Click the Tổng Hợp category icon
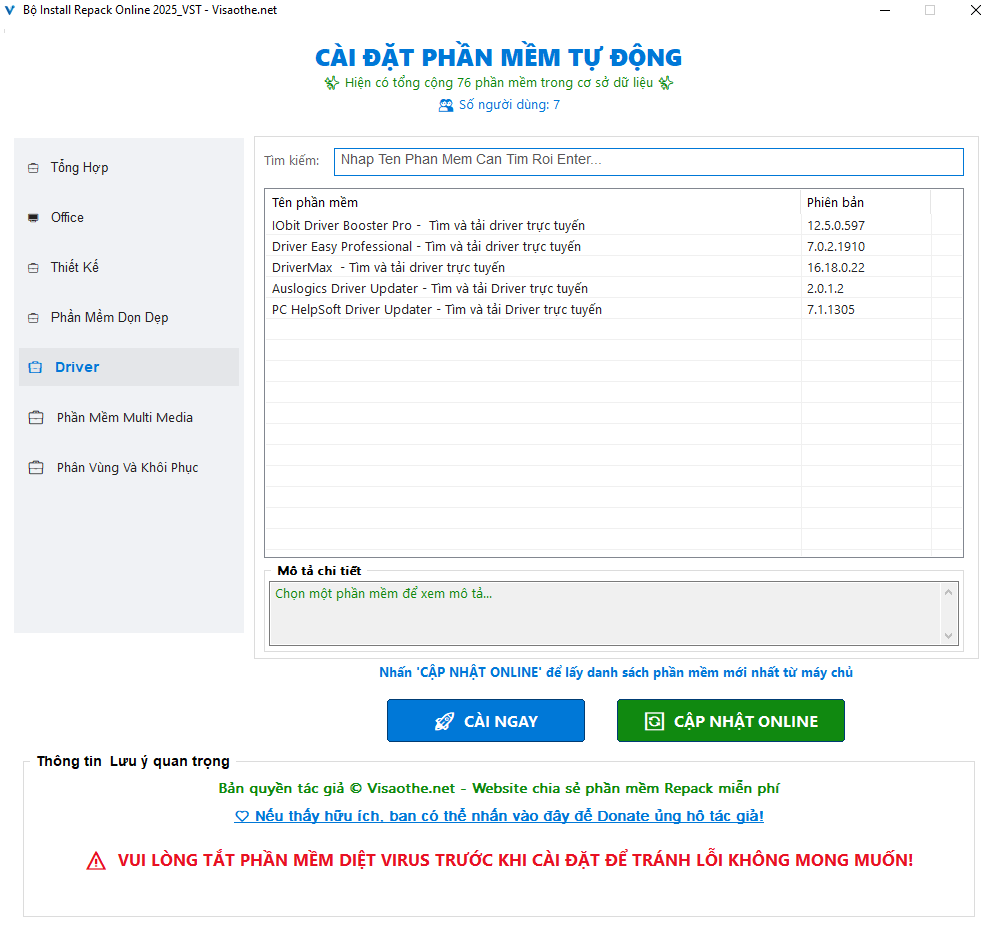 click(33, 168)
